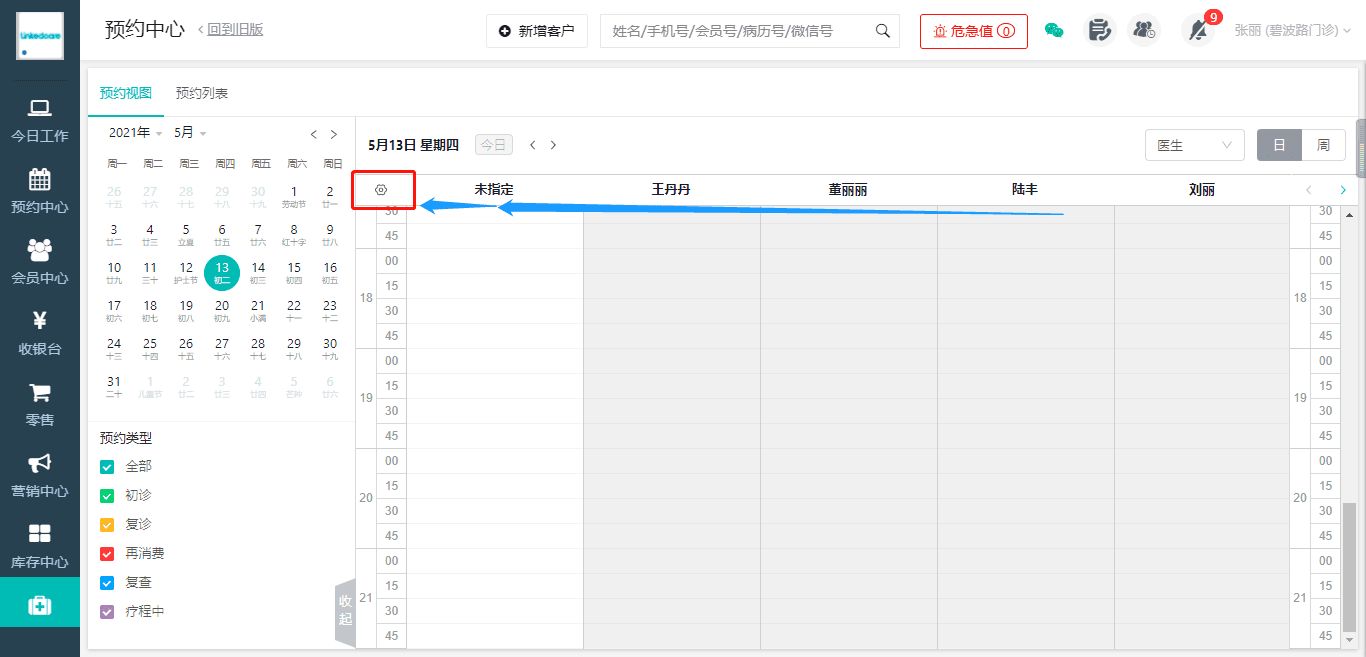
Task: Open the 5月 month selector
Action: (190, 133)
